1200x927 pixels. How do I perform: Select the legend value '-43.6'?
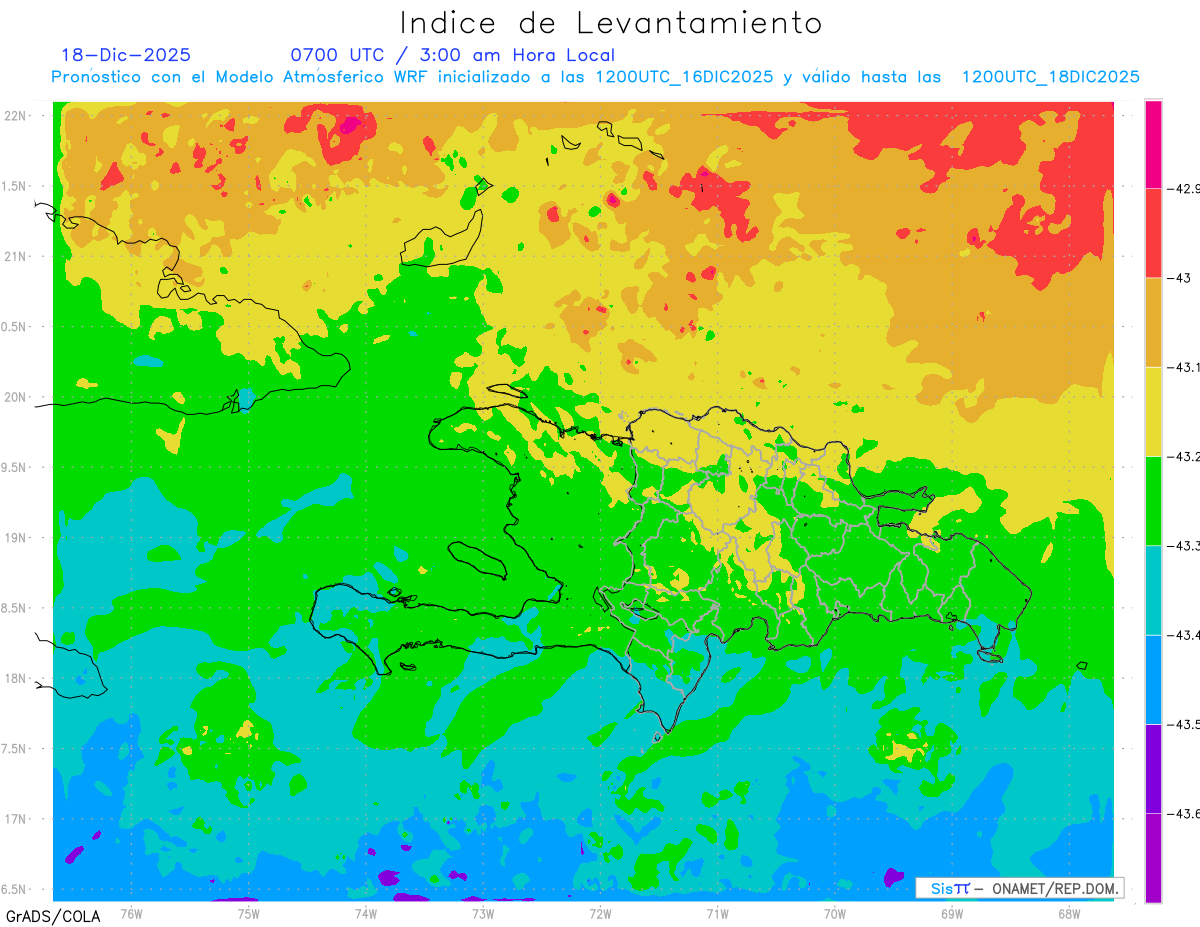point(1182,814)
